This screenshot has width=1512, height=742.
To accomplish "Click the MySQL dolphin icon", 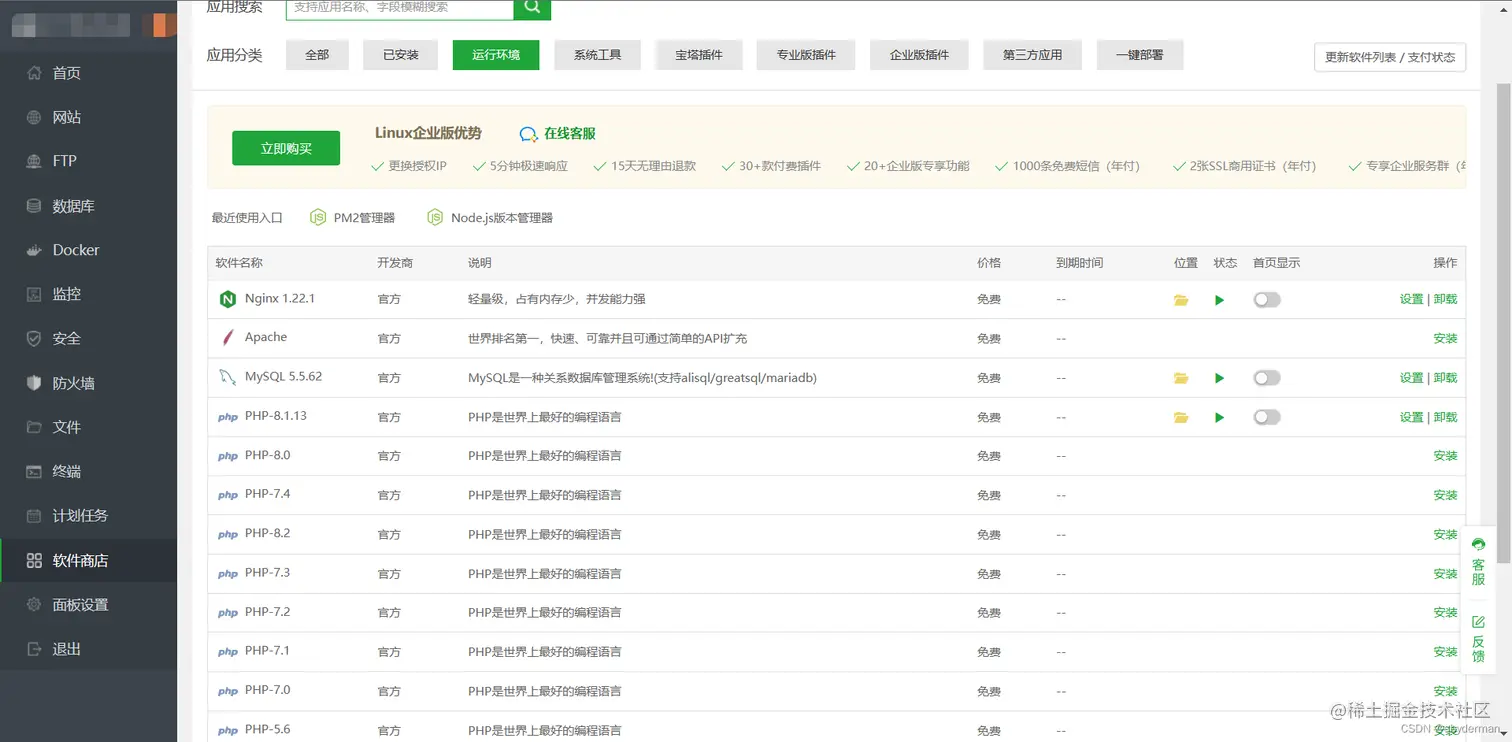I will 227,377.
